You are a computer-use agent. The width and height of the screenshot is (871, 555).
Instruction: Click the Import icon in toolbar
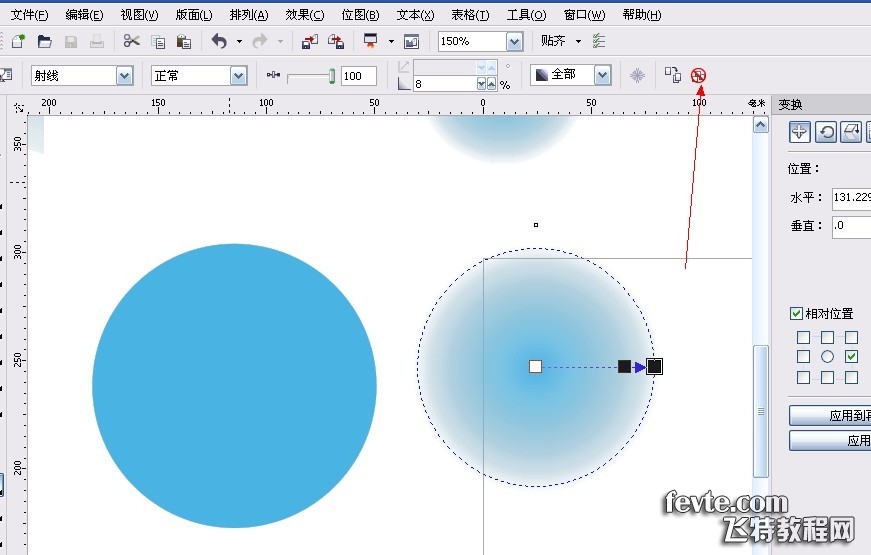pyautogui.click(x=310, y=41)
